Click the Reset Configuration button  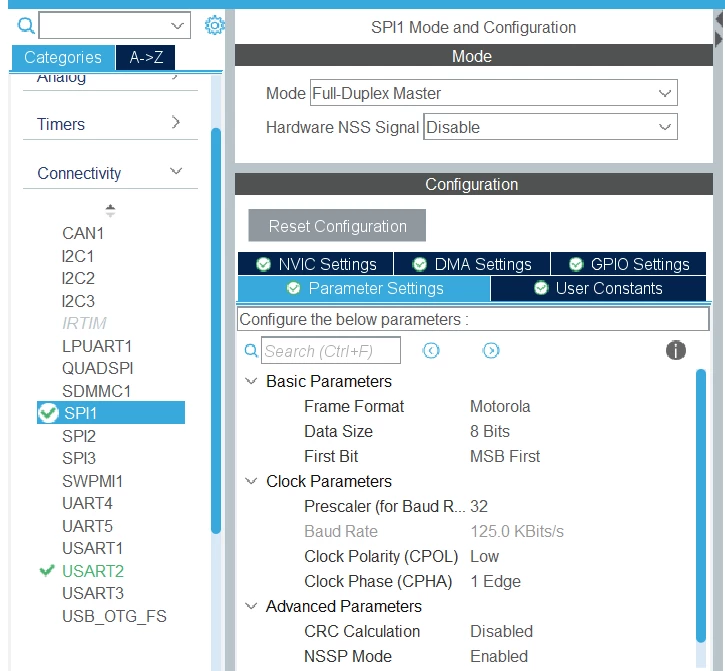click(337, 226)
